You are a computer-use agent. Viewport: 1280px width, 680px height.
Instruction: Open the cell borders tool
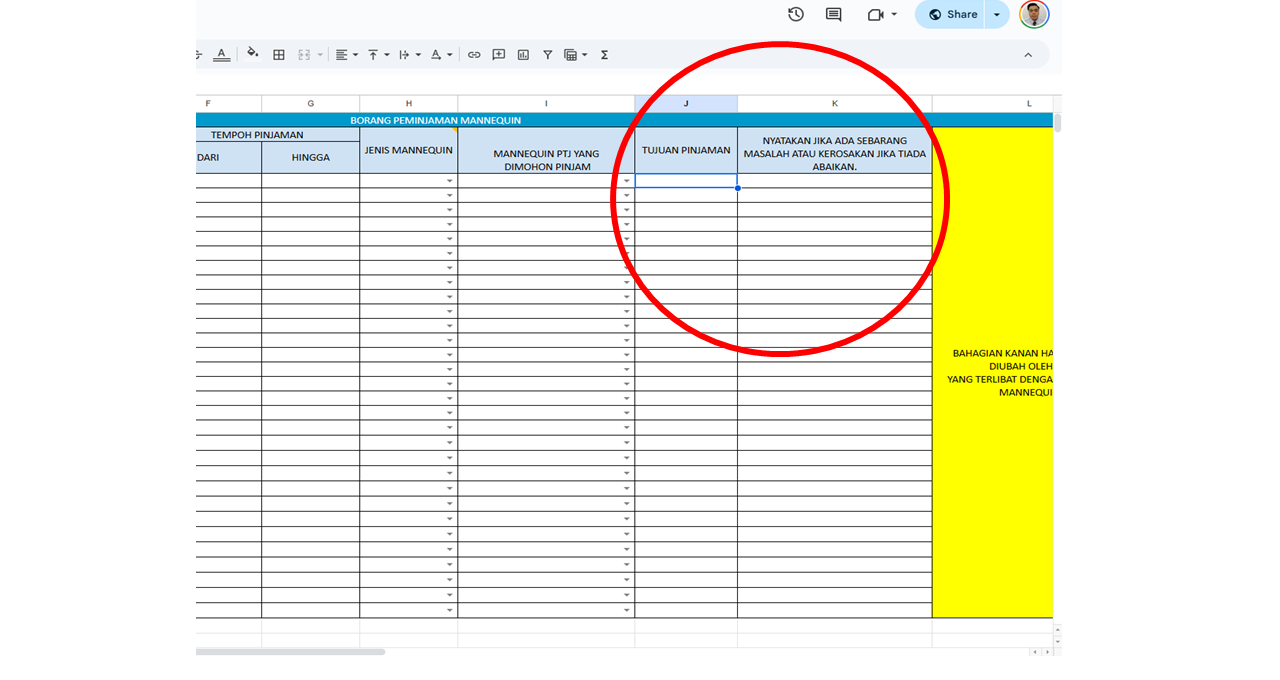coord(279,55)
